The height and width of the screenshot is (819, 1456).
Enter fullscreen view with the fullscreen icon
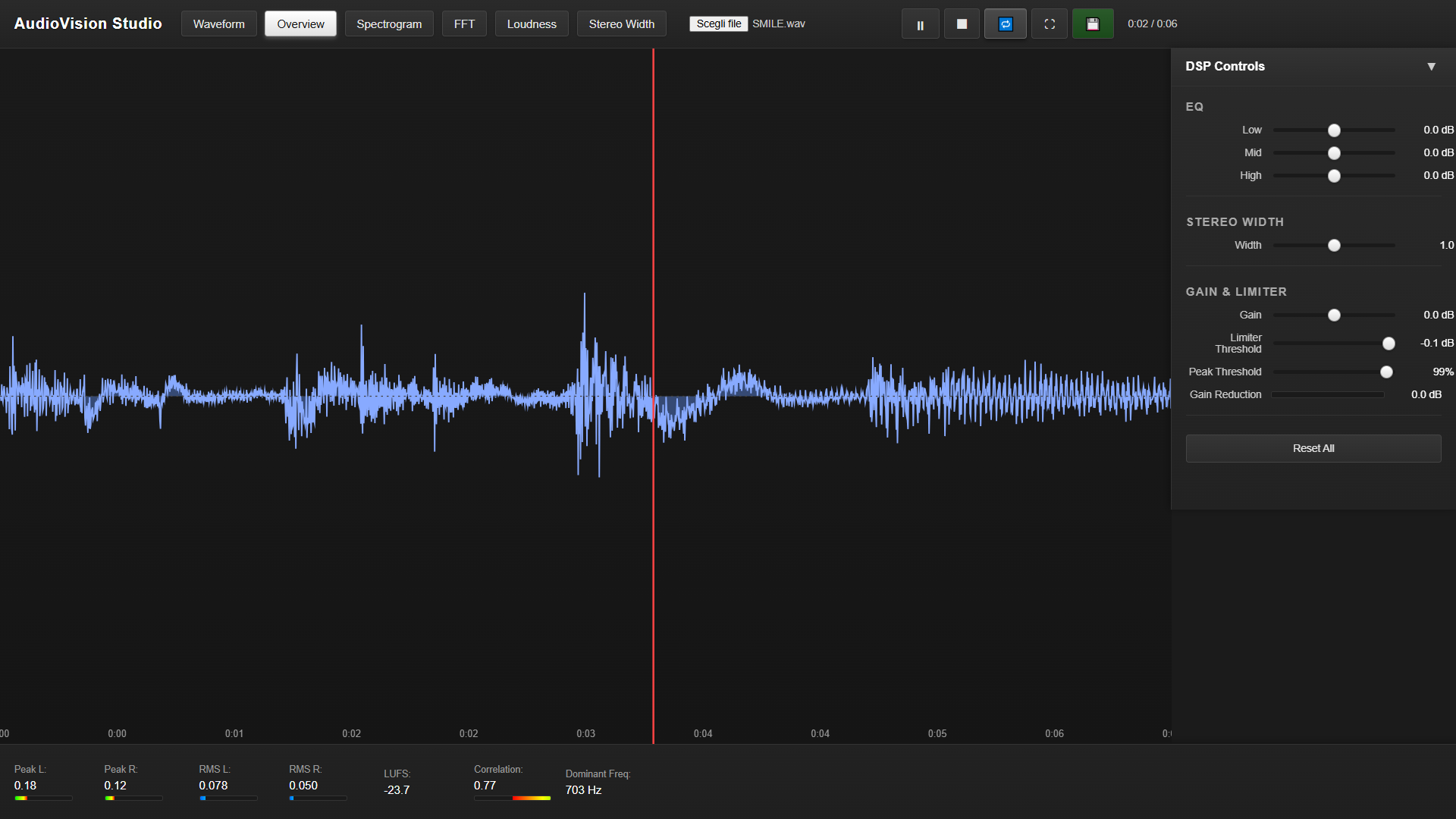point(1050,24)
